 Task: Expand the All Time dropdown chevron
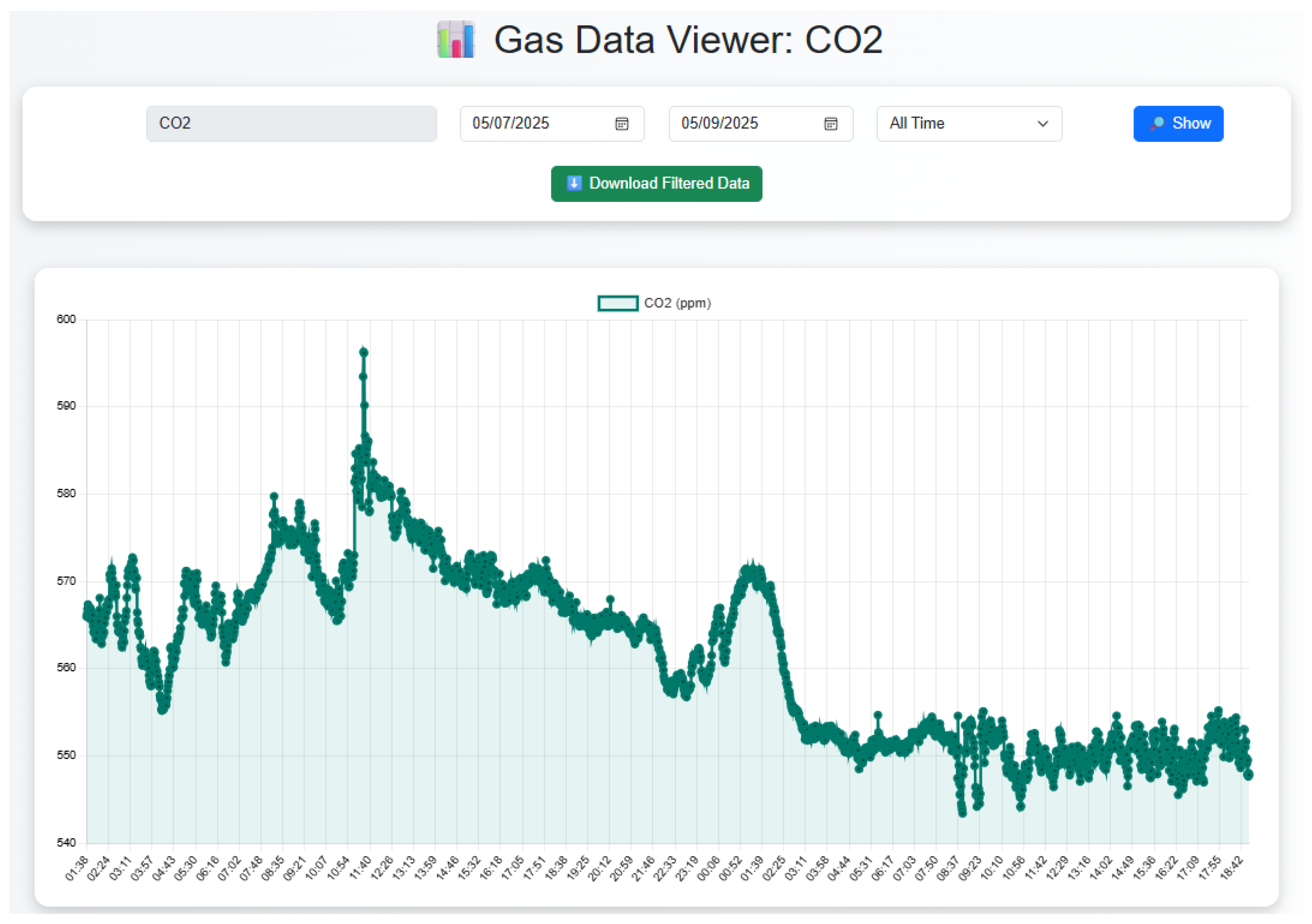pos(1042,123)
